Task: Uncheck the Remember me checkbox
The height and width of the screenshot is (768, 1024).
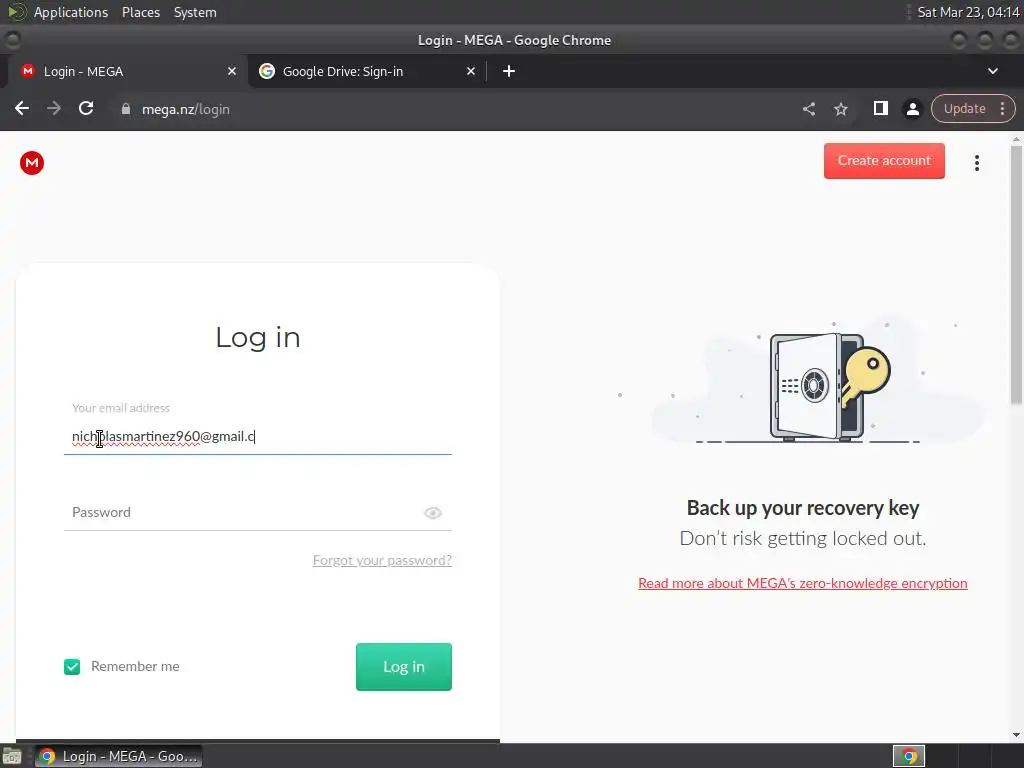Action: [72, 667]
